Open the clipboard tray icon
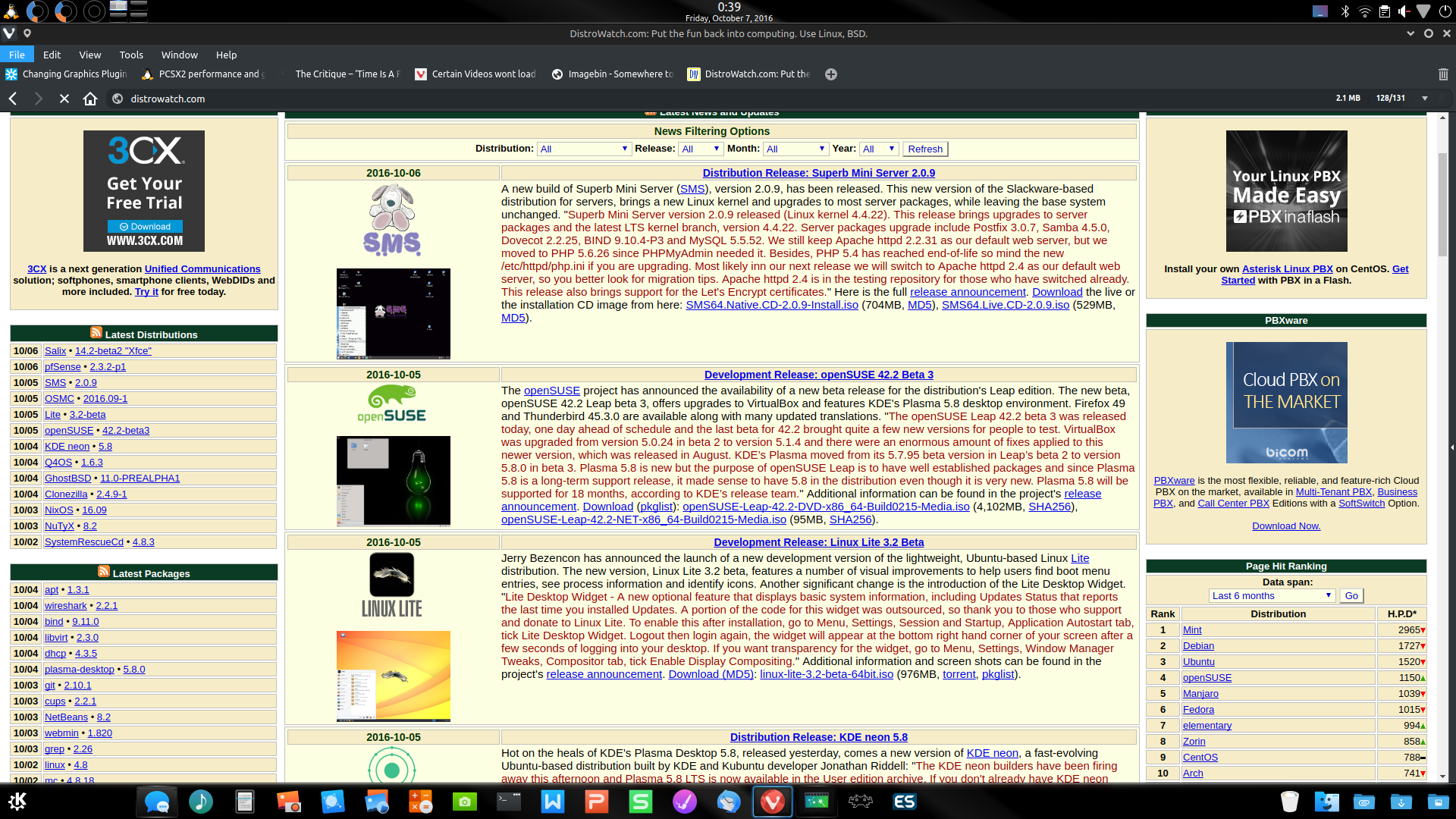This screenshot has height=819, width=1456. (1385, 11)
